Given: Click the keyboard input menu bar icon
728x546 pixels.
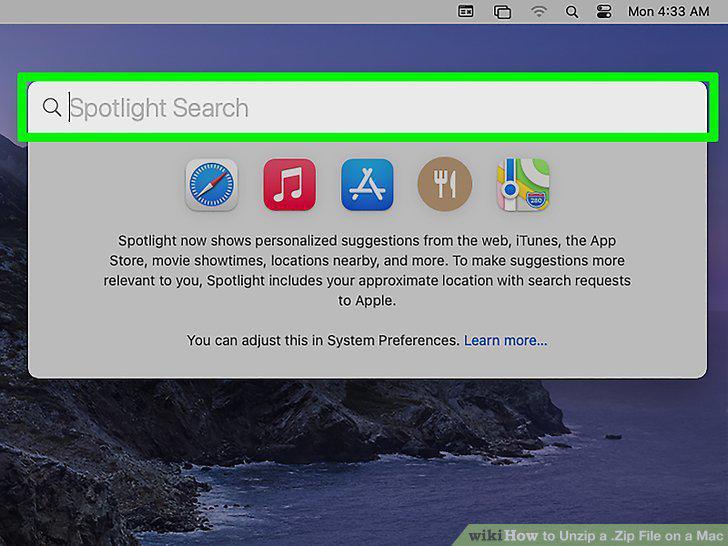Looking at the screenshot, I should 466,11.
